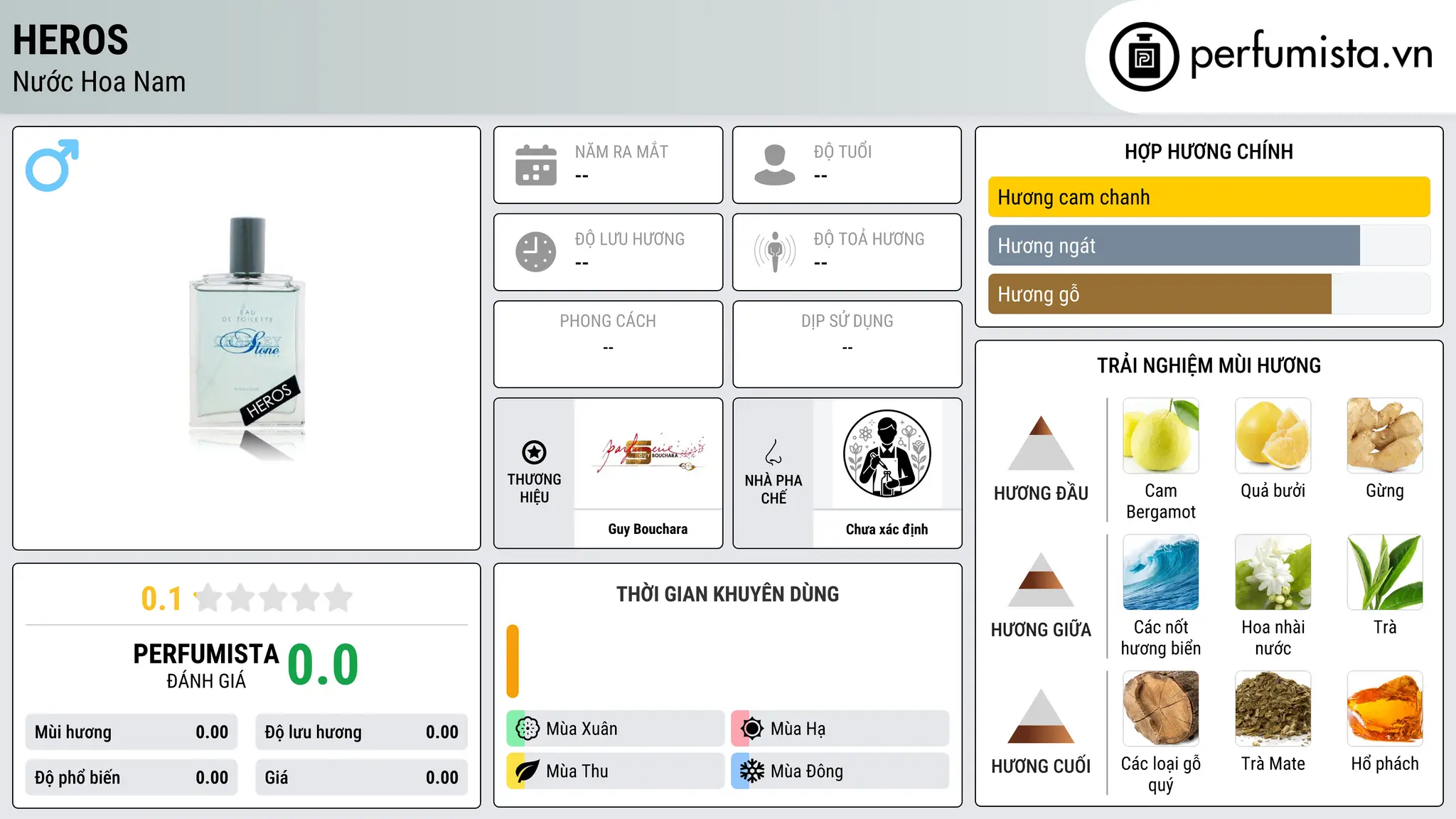Click the Mùa Đông season label

click(x=807, y=771)
